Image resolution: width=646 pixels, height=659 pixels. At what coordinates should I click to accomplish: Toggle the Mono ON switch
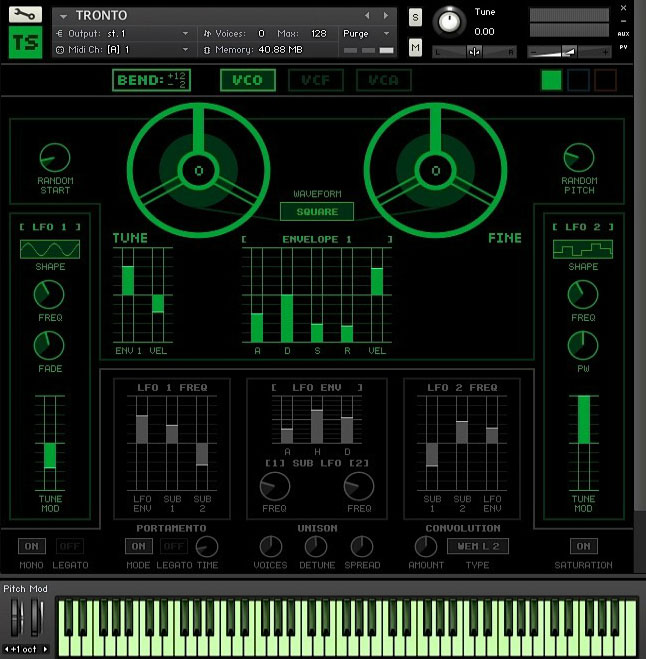(x=33, y=546)
